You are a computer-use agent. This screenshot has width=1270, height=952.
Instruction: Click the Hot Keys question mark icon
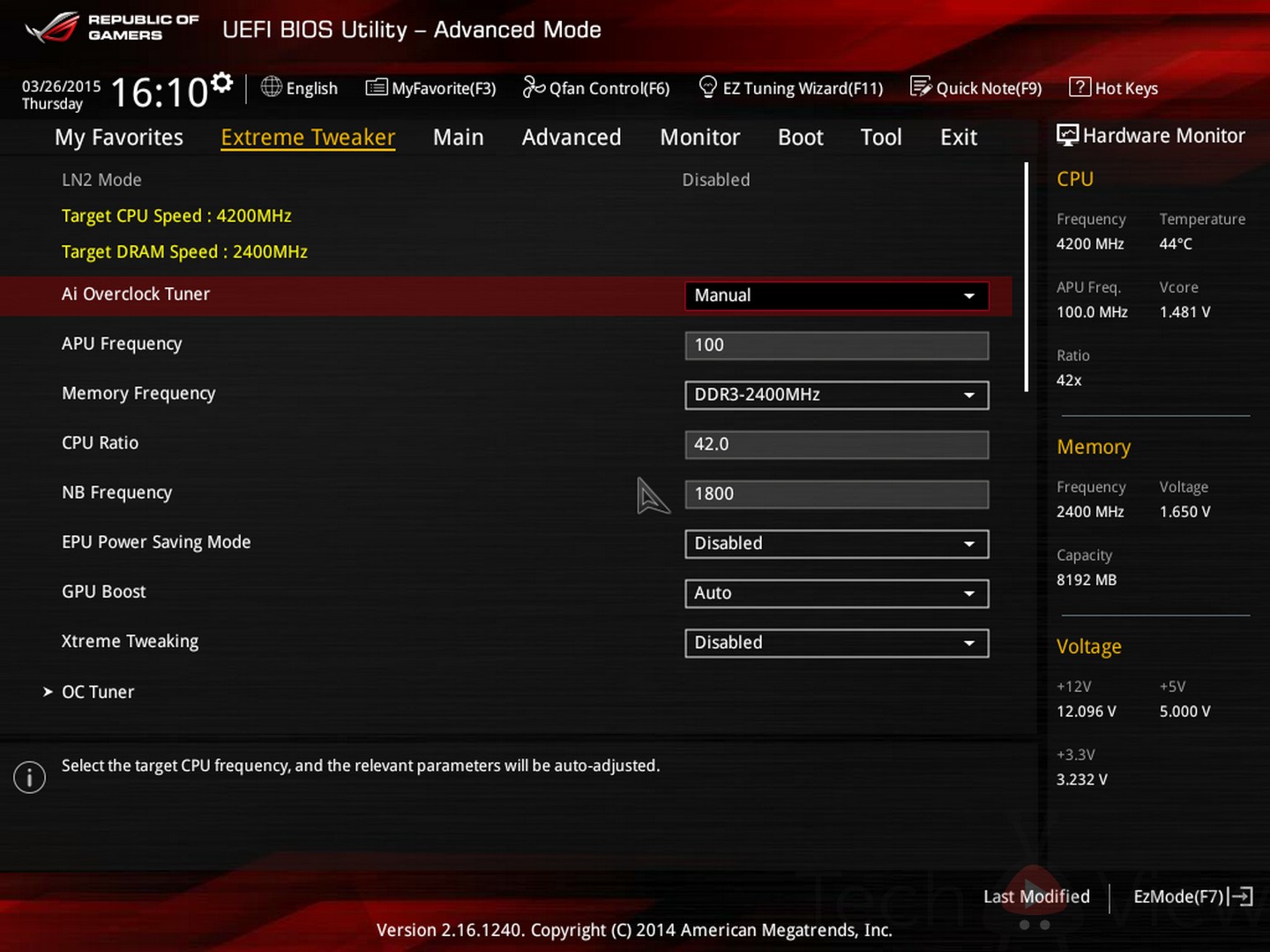[x=1079, y=86]
